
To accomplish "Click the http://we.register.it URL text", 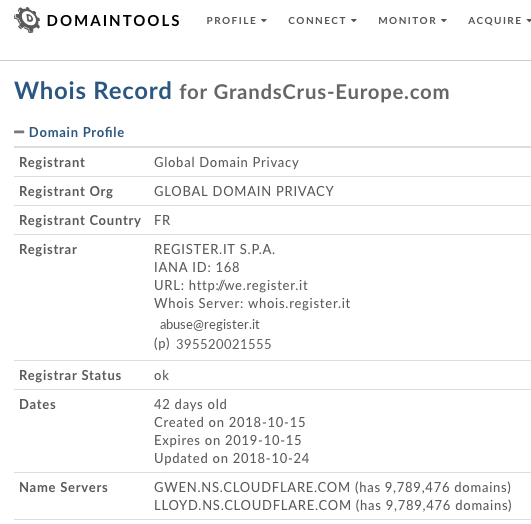I will pos(248,286).
